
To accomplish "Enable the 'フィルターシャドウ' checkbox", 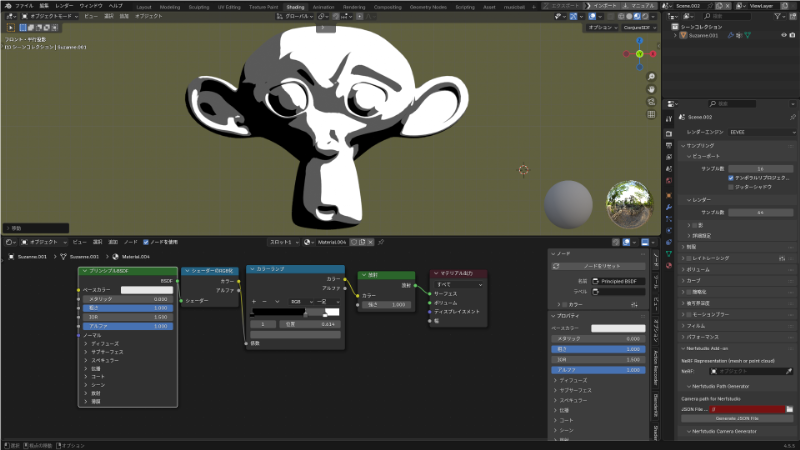I will click(x=730, y=186).
